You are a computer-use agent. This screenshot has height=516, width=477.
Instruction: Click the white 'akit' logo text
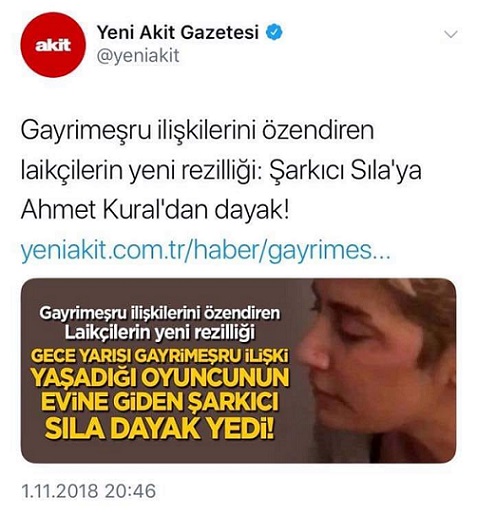[x=53, y=45]
